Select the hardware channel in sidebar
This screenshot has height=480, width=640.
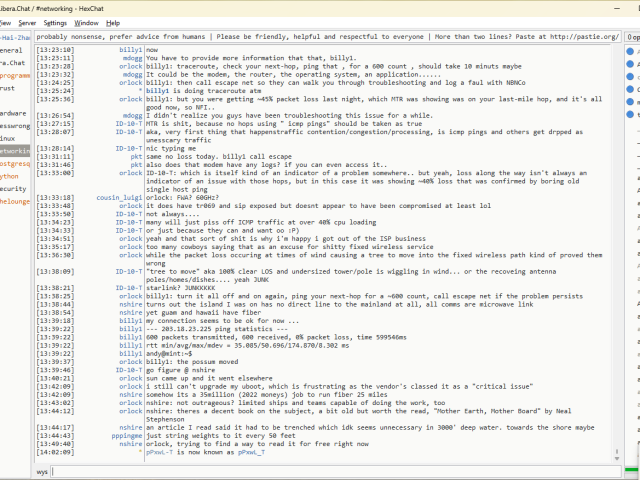coord(13,114)
